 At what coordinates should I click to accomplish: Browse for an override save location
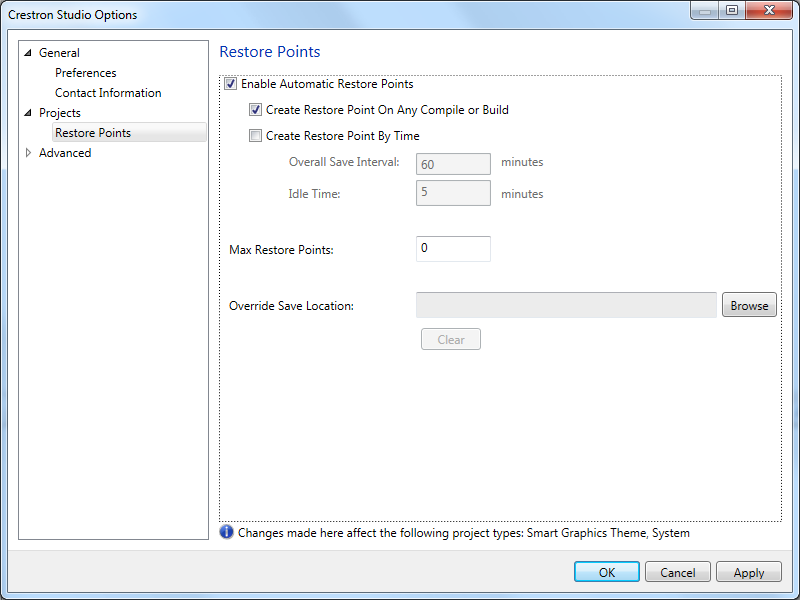749,305
